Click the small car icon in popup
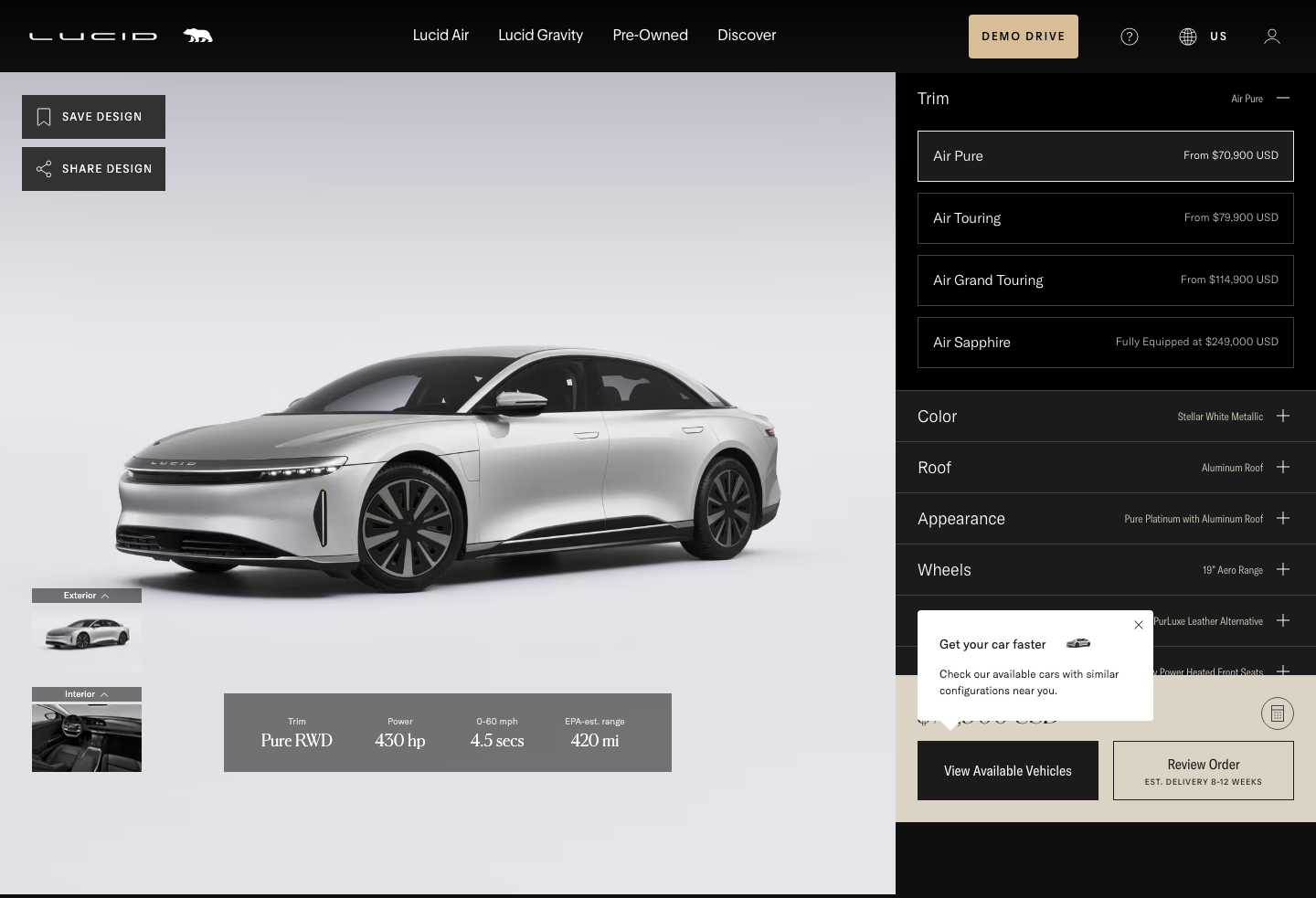The height and width of the screenshot is (898, 1316). pyautogui.click(x=1078, y=643)
